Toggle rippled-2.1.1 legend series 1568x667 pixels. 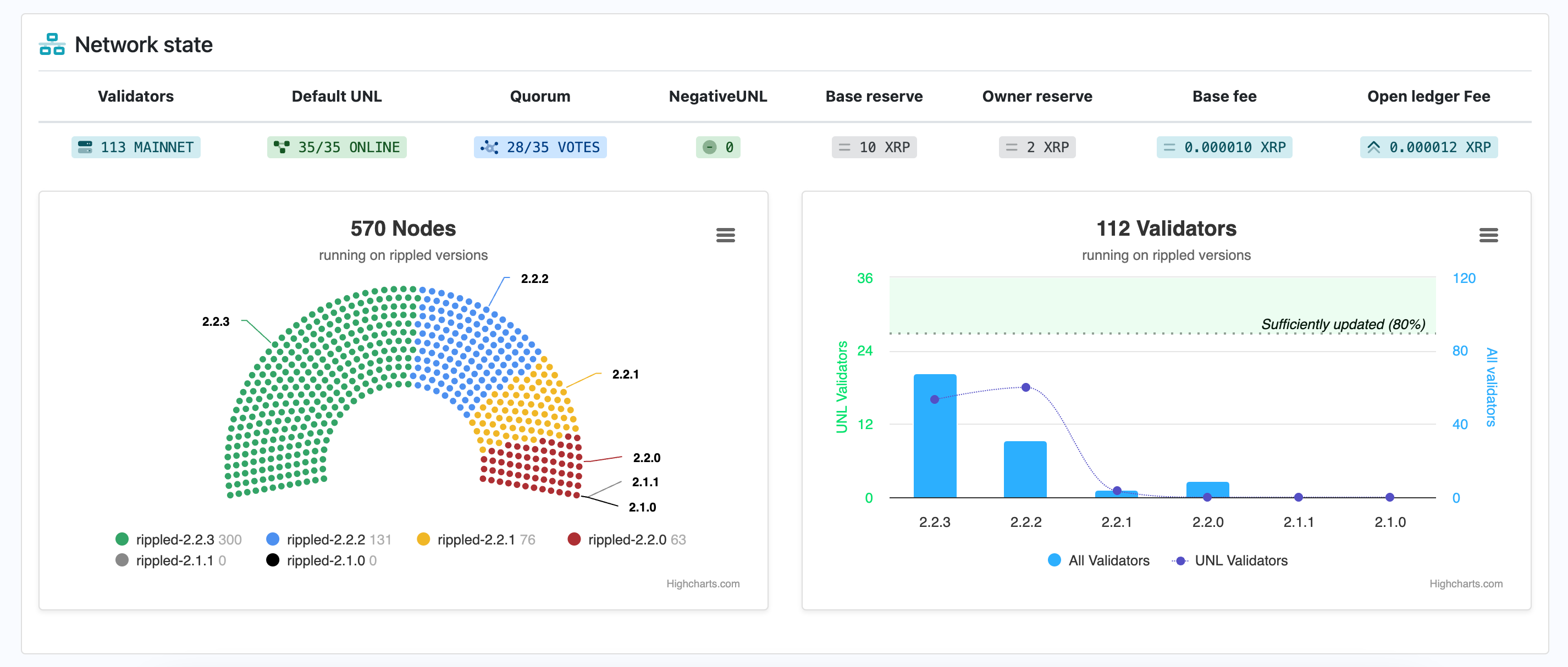click(170, 560)
